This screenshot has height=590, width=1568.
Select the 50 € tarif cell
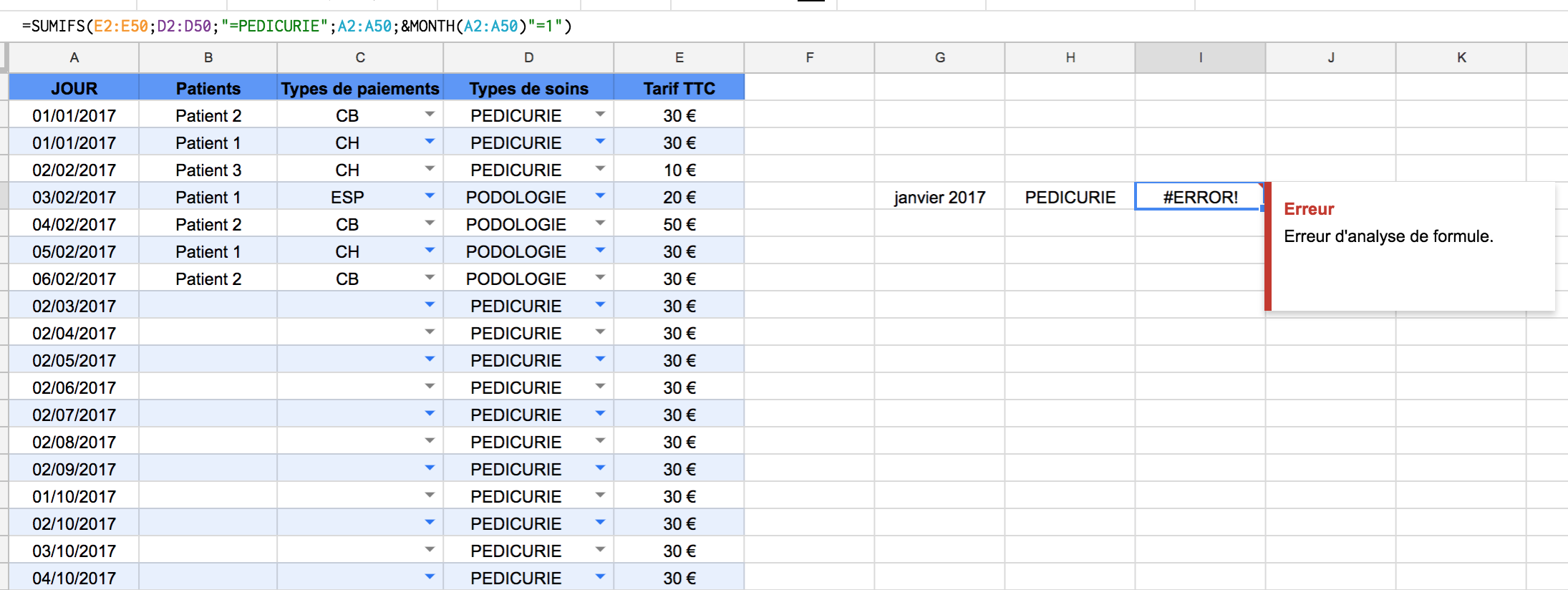(679, 223)
